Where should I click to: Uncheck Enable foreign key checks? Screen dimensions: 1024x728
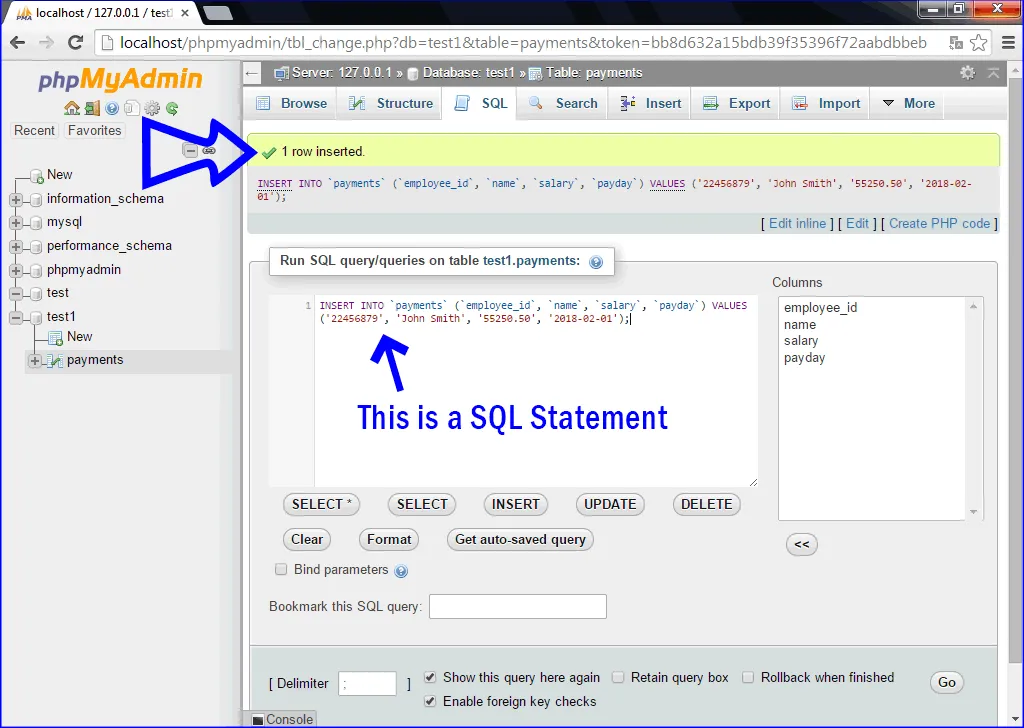coord(430,701)
